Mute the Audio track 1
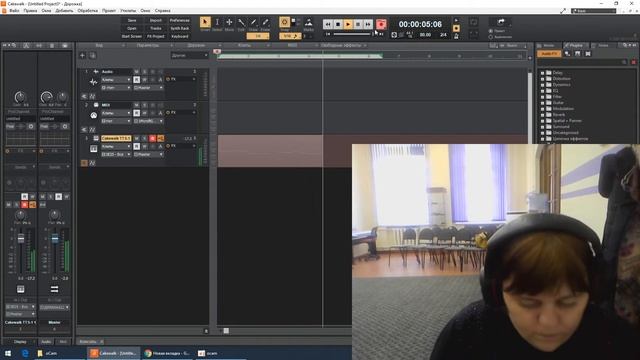Screen dimensions: 640x360 [136, 71]
